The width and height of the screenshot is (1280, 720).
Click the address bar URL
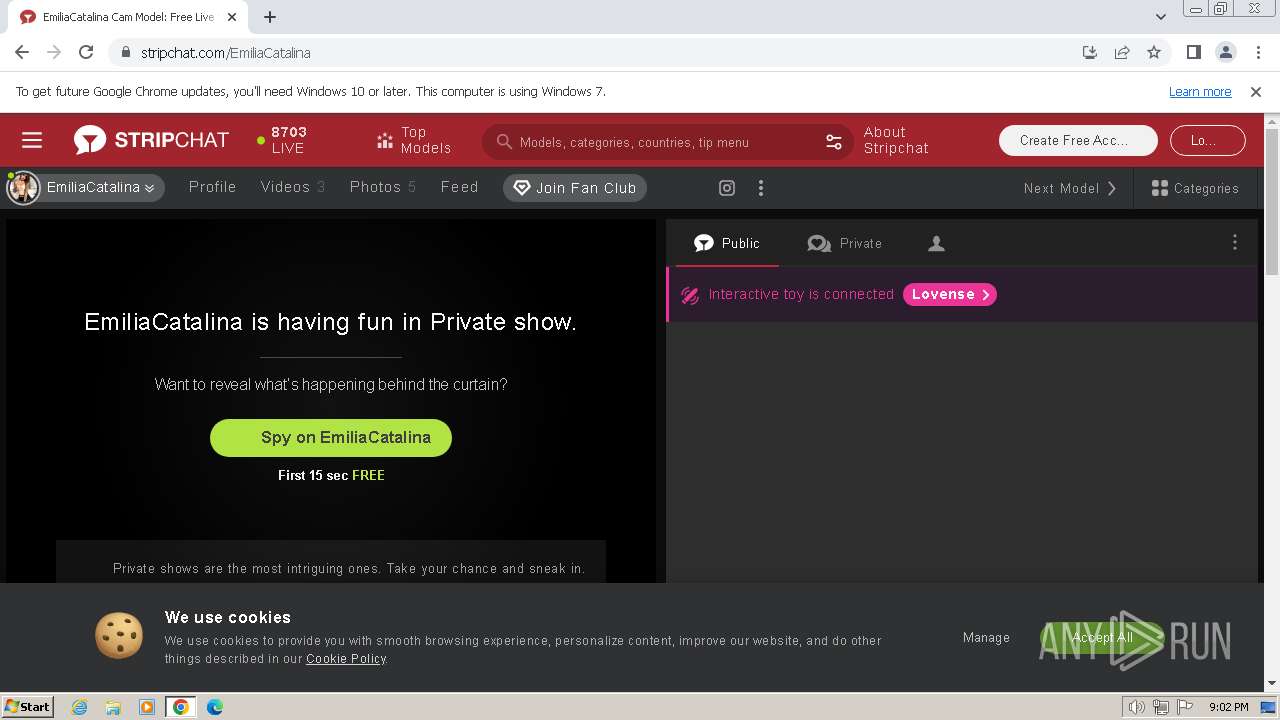click(x=226, y=53)
